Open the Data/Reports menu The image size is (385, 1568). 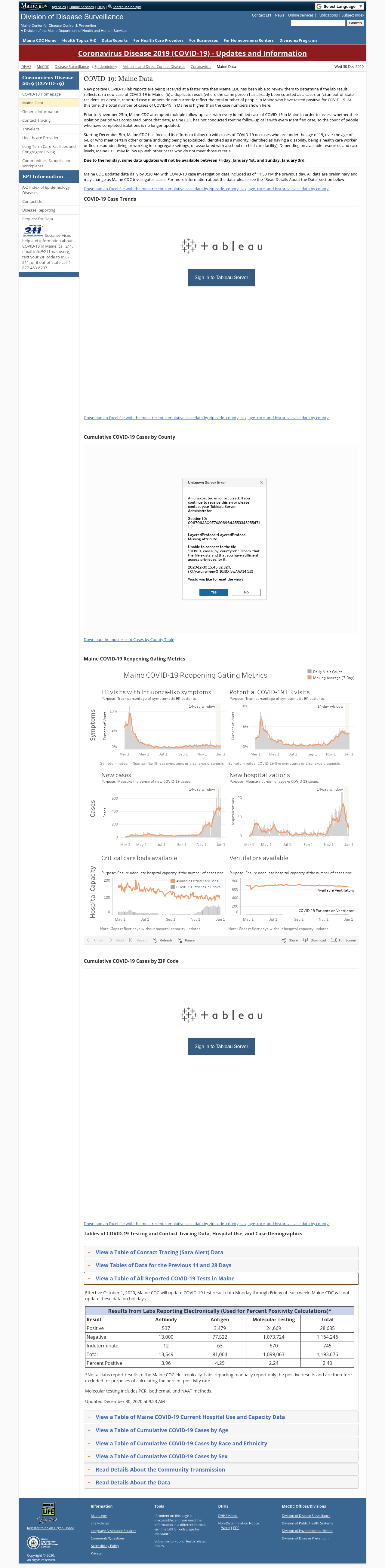point(115,40)
